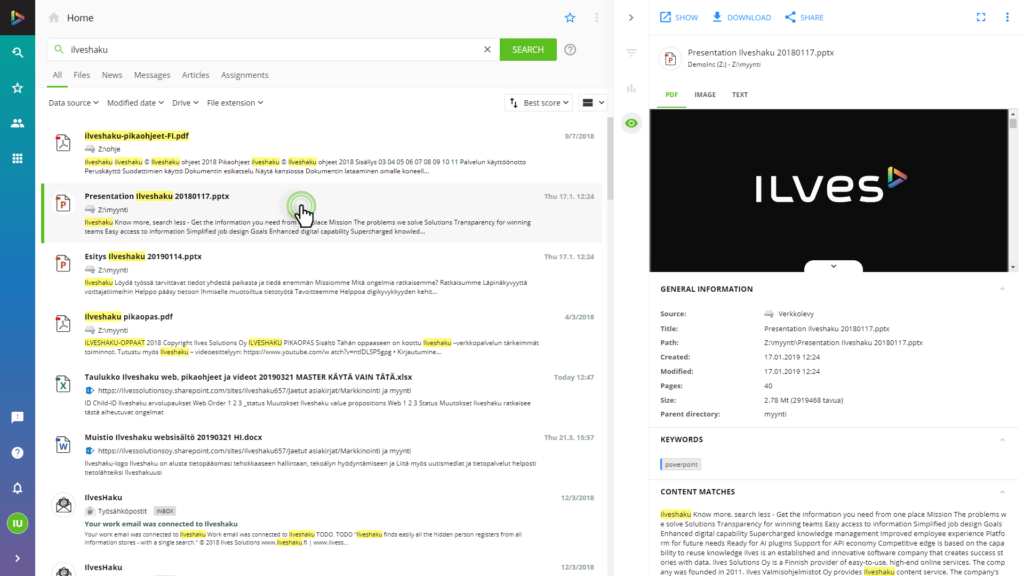Open the apps grid icon in sidebar
The image size is (1024, 576).
[x=18, y=158]
